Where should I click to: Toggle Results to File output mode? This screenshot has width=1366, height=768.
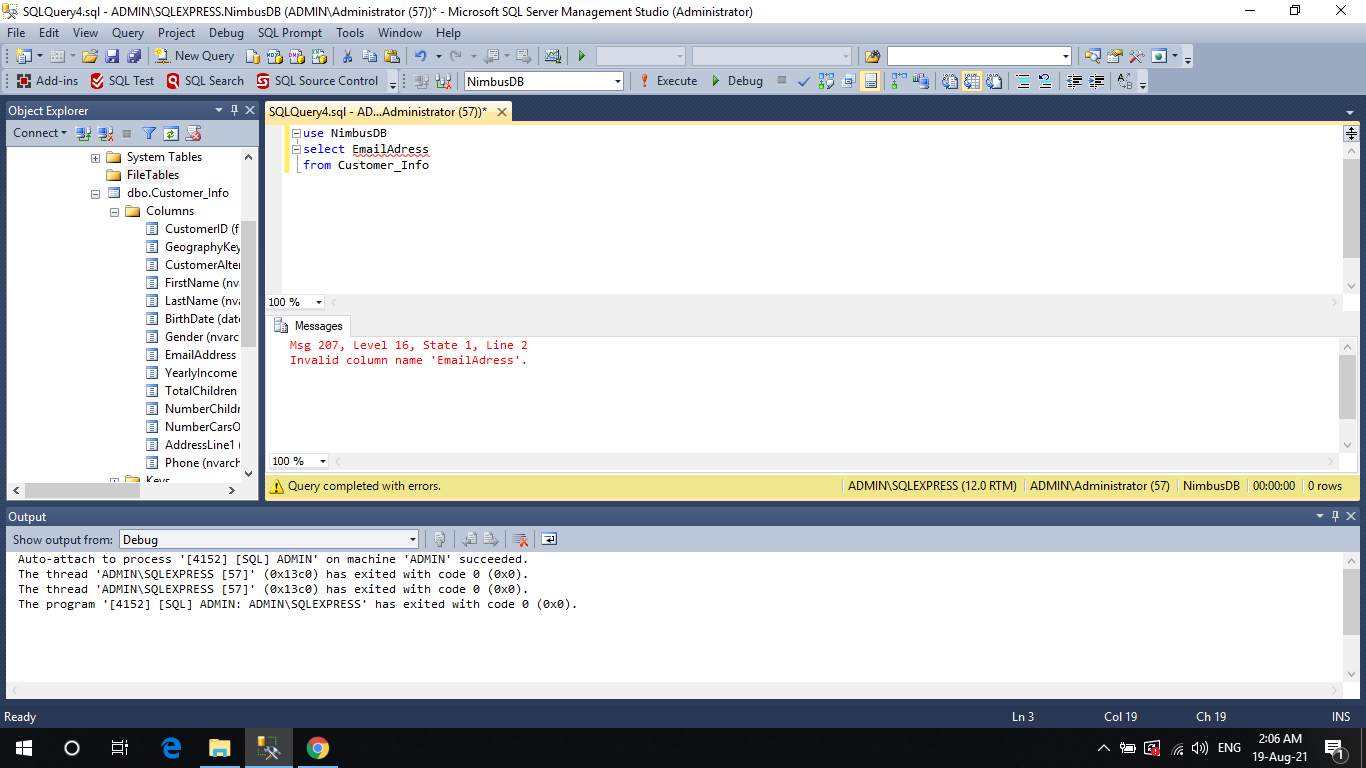coord(995,81)
